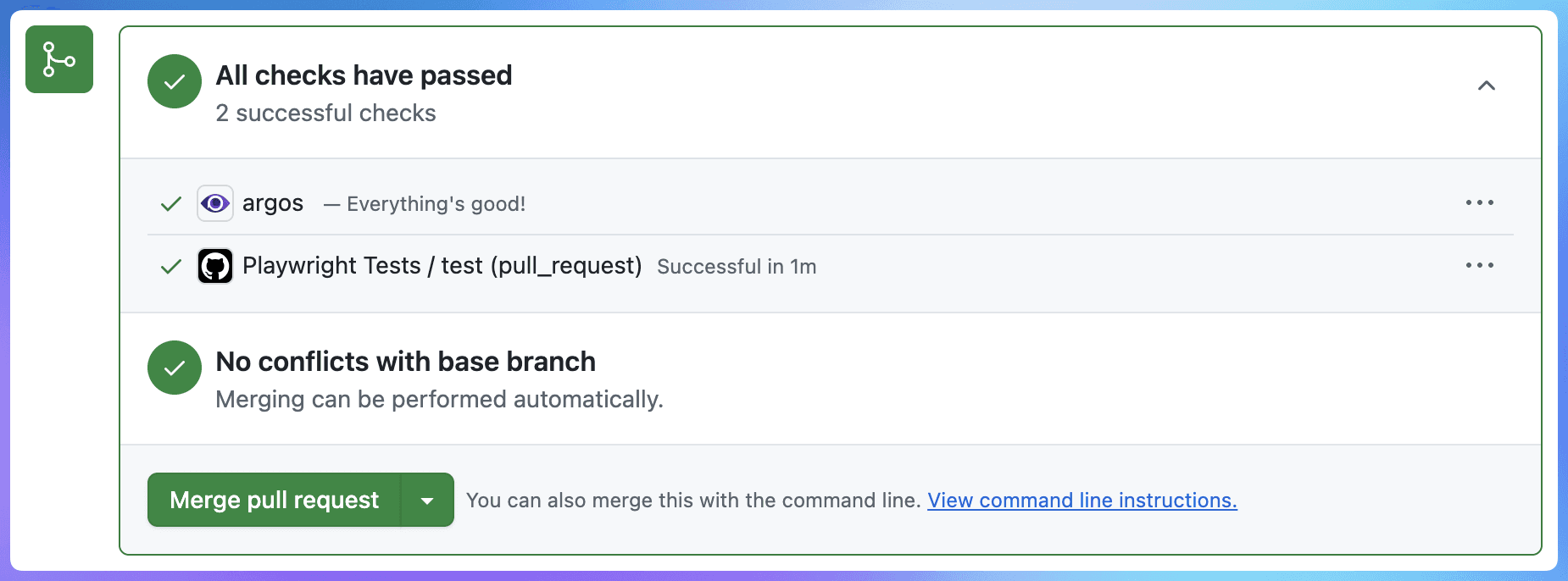This screenshot has width=1568, height=581.
Task: Open the three-dot menu for Playwright Tests
Action: click(x=1480, y=265)
